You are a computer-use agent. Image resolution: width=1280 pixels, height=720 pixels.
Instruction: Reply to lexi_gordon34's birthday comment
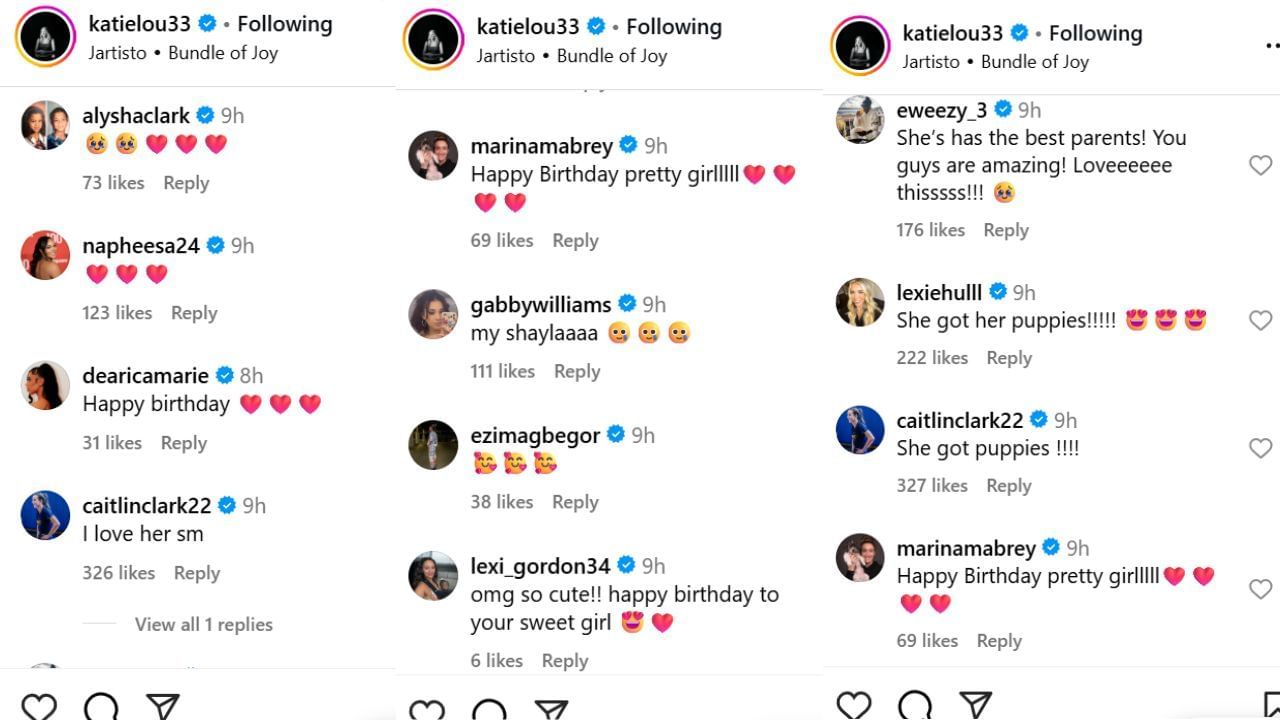[x=565, y=661]
